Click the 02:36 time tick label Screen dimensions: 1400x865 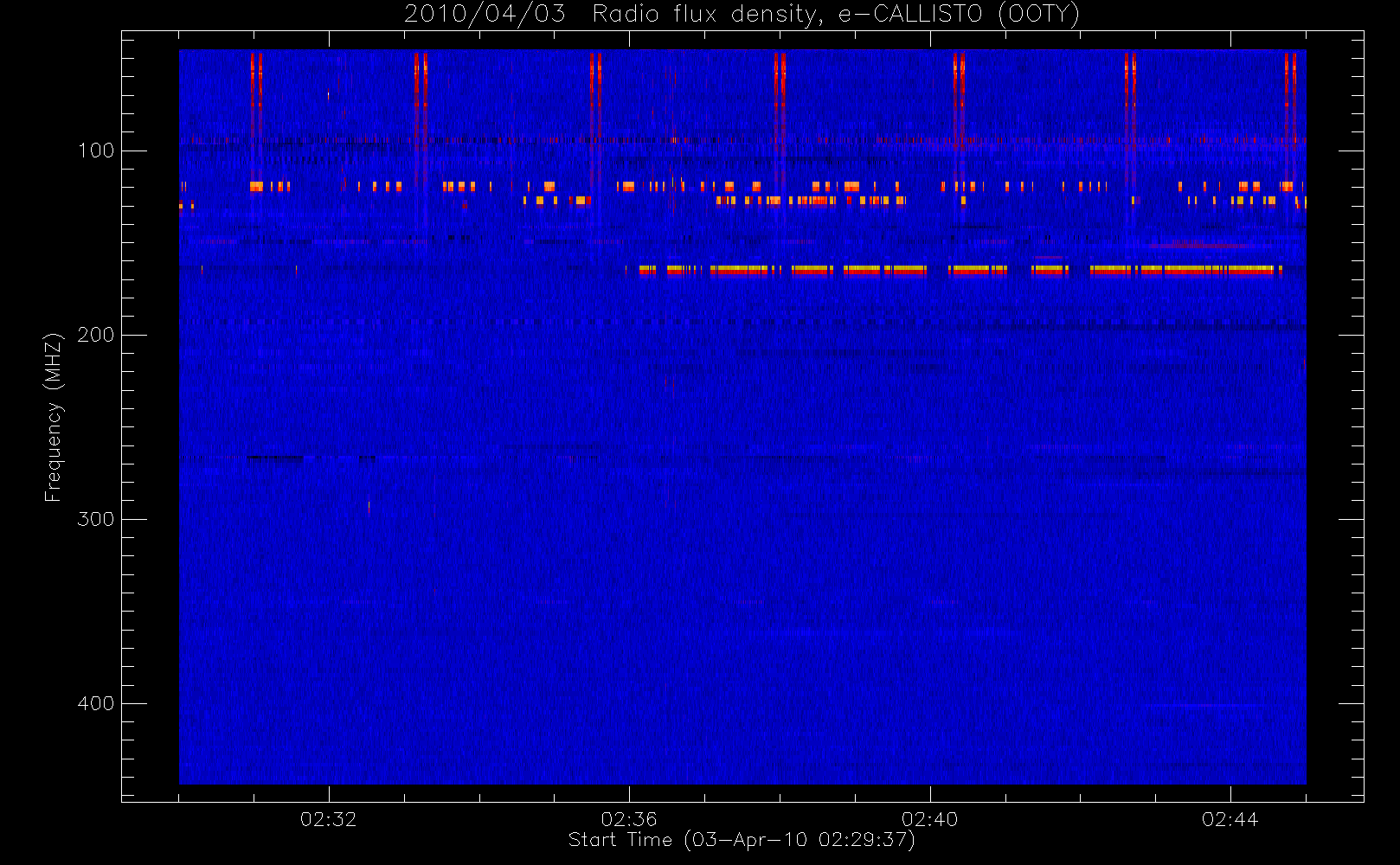tap(629, 819)
